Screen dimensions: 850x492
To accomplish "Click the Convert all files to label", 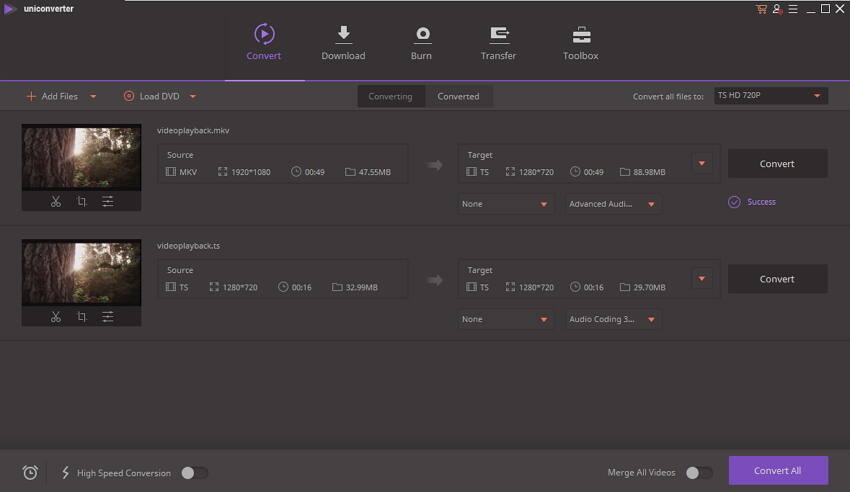I will click(668, 96).
